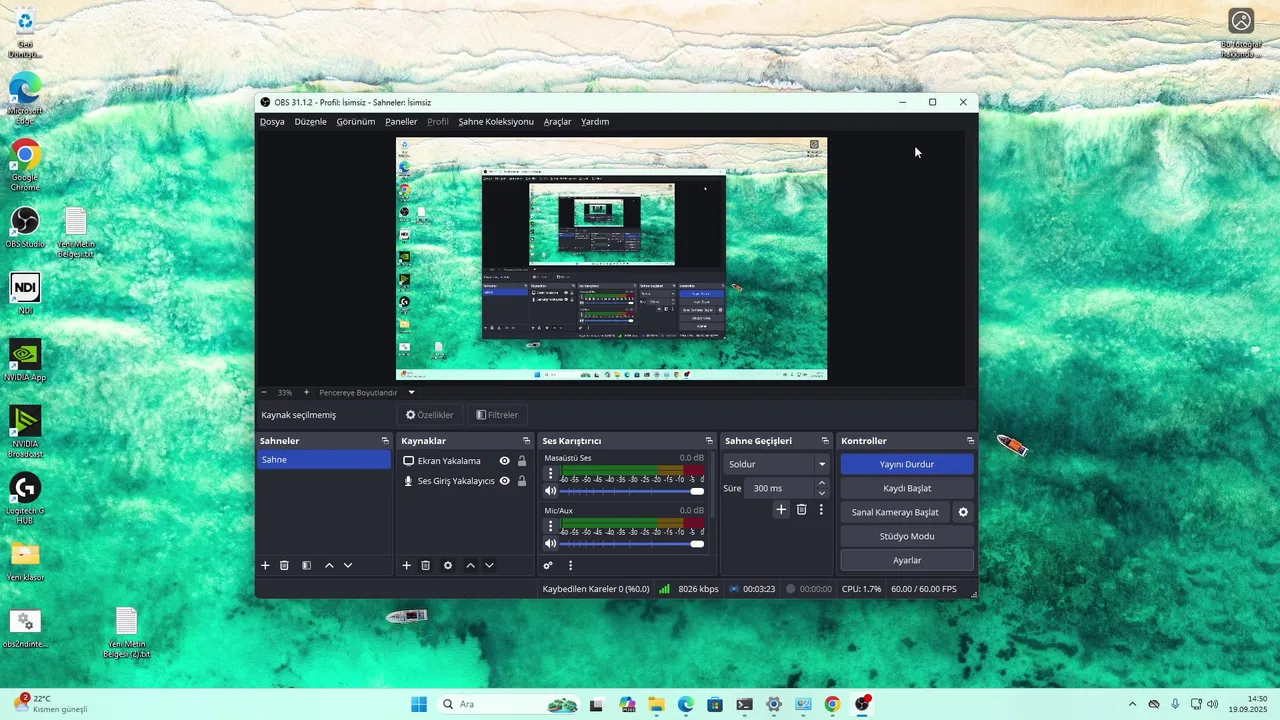Pop out the Kaynaklar dock
This screenshot has height=720, width=1280.
click(526, 441)
